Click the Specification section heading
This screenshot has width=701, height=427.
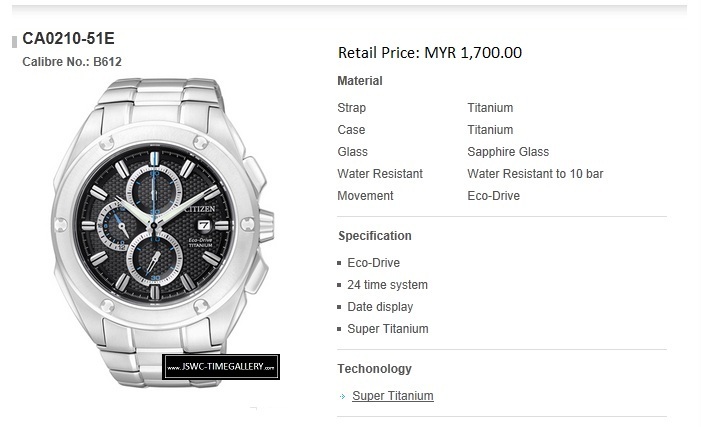375,236
